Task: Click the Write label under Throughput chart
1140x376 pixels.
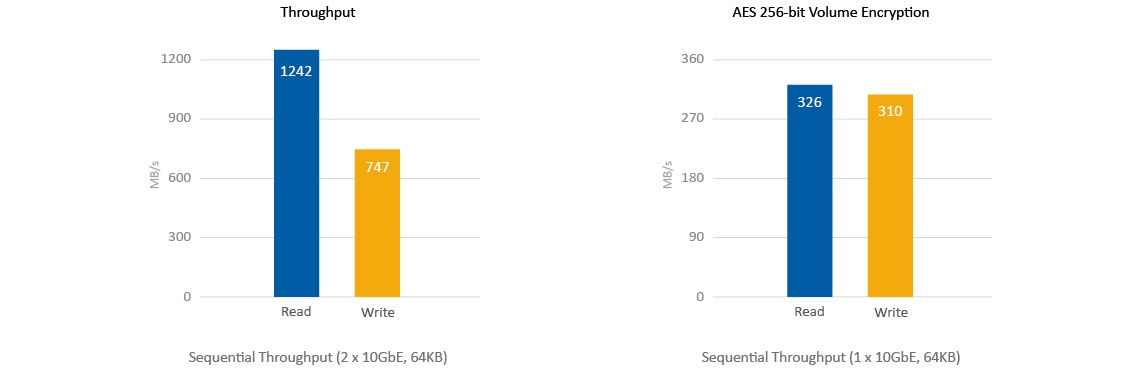Action: pyautogui.click(x=377, y=313)
